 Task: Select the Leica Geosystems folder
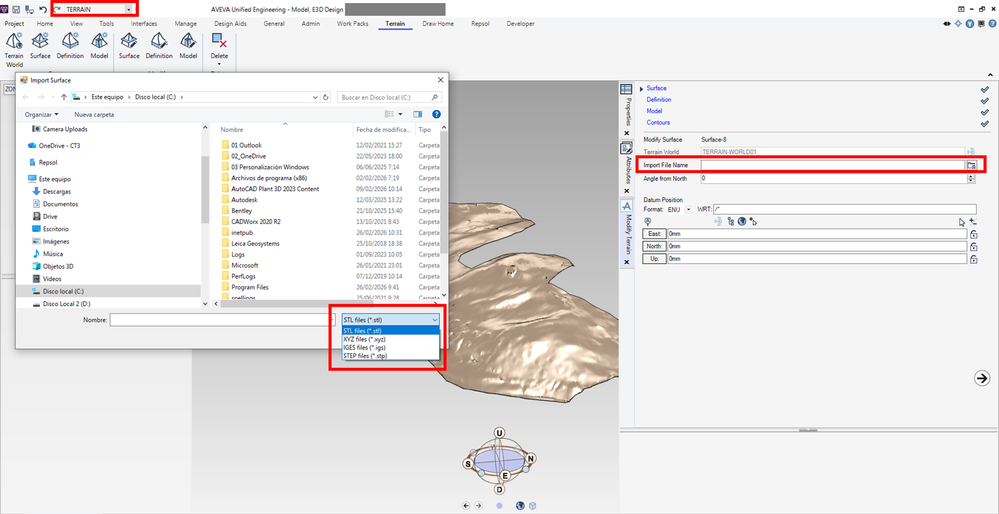coord(255,243)
